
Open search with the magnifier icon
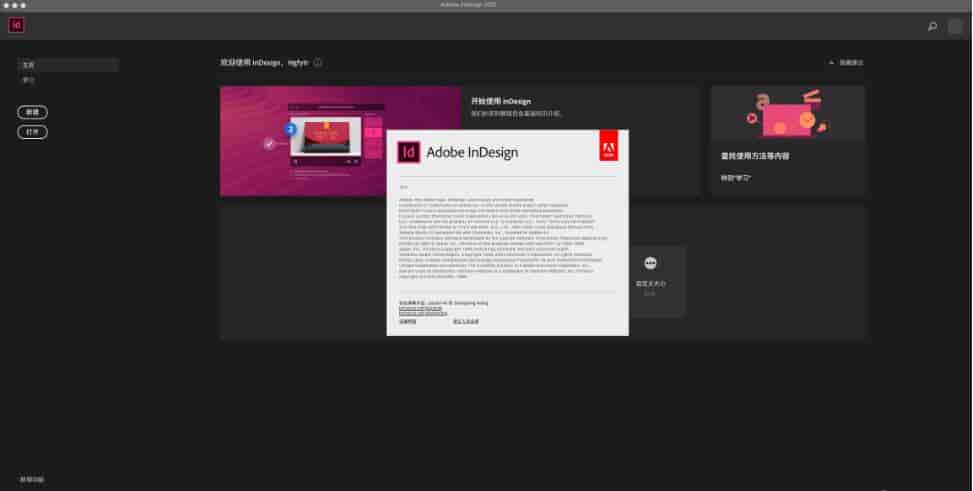coord(932,27)
